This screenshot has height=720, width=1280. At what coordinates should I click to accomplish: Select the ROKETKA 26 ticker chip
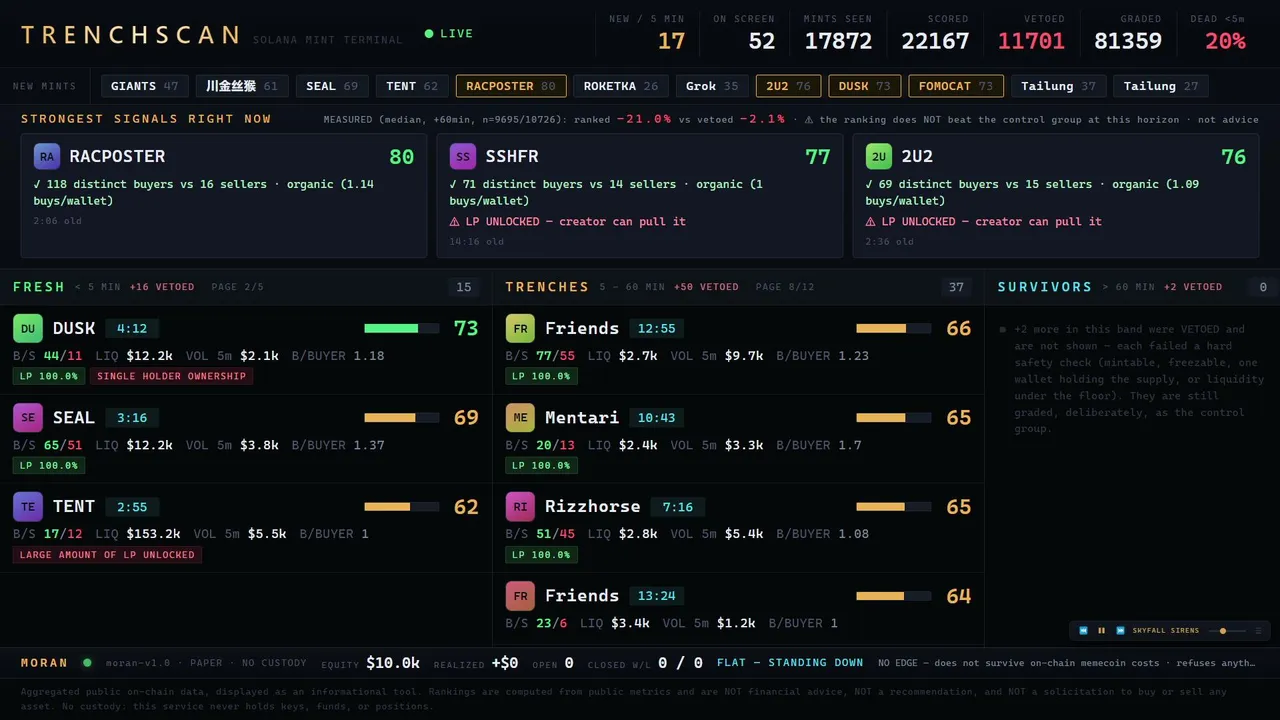pyautogui.click(x=621, y=86)
